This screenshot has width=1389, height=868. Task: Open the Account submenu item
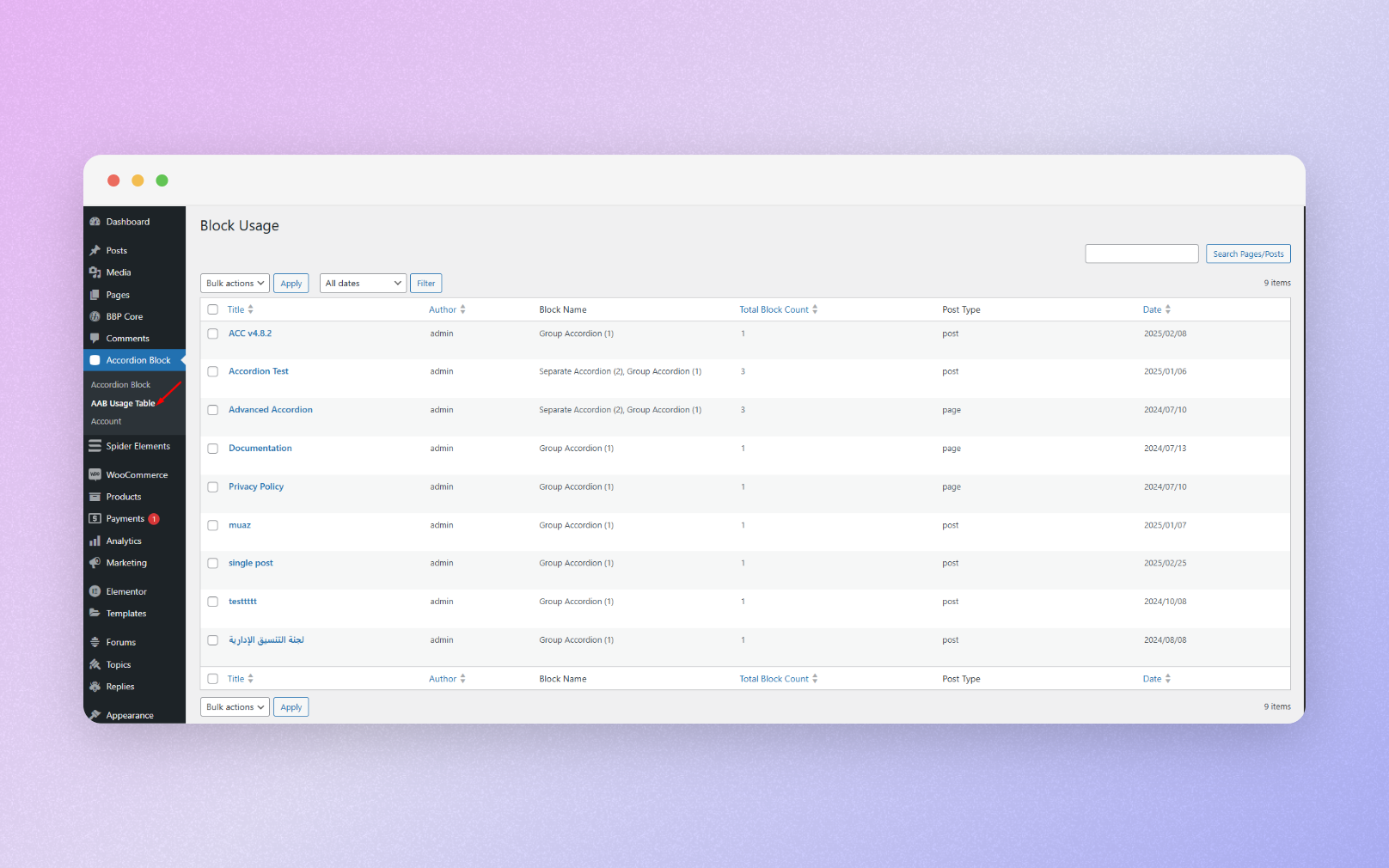tap(106, 421)
